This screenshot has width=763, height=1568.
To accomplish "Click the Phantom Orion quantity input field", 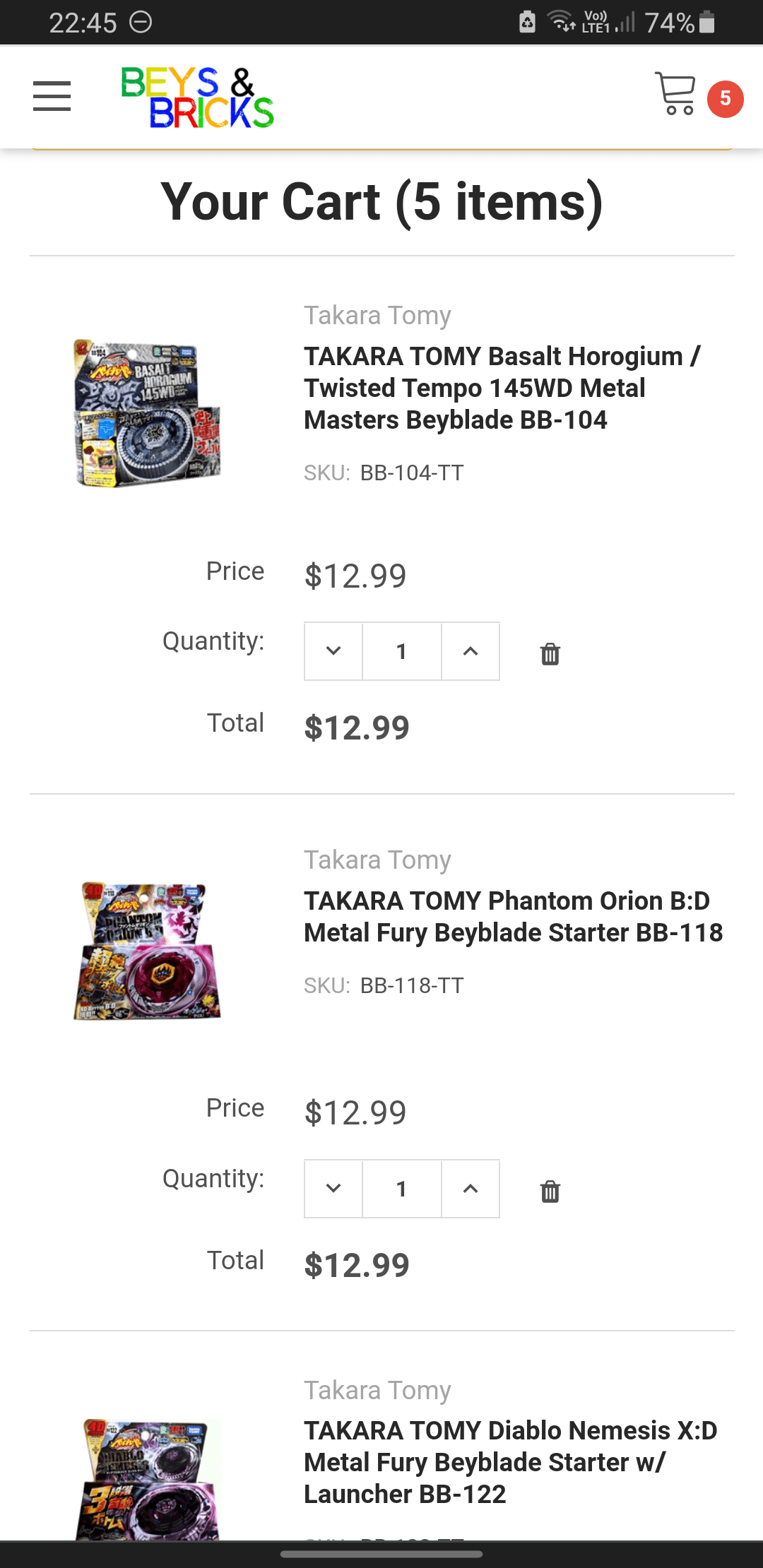I will [401, 1189].
